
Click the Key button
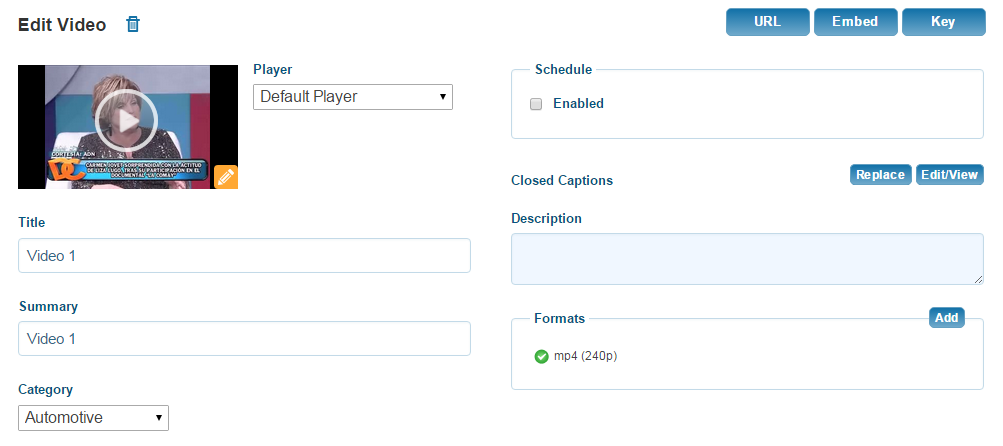tap(944, 22)
